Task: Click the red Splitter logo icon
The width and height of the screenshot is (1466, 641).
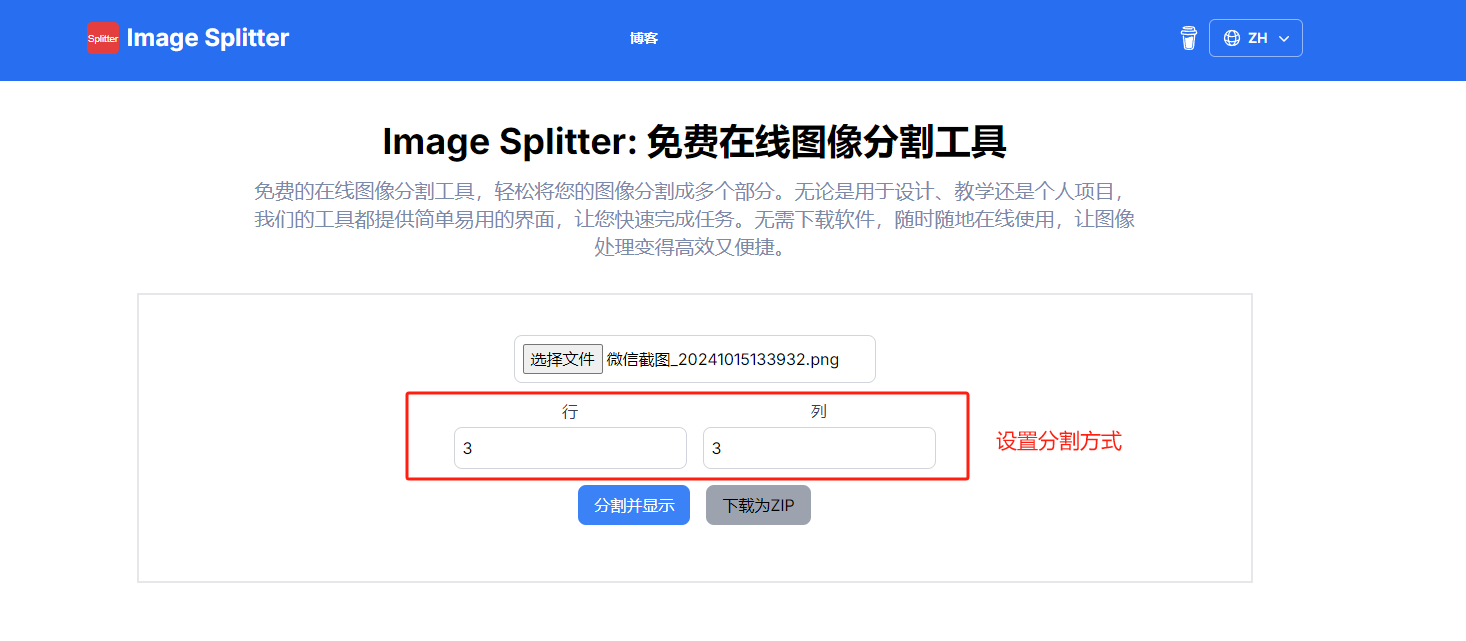Action: coord(103,38)
